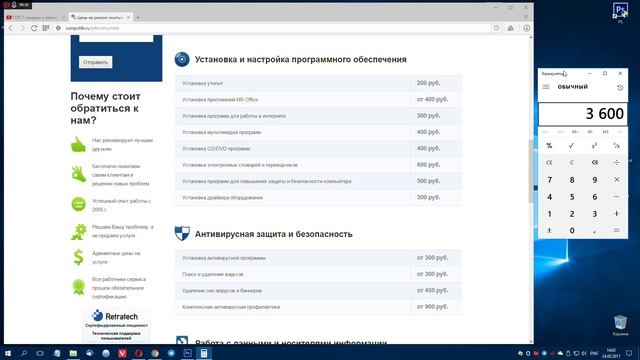Click the x squared key in Calculator
The height and width of the screenshot is (360, 640).
click(x=594, y=146)
